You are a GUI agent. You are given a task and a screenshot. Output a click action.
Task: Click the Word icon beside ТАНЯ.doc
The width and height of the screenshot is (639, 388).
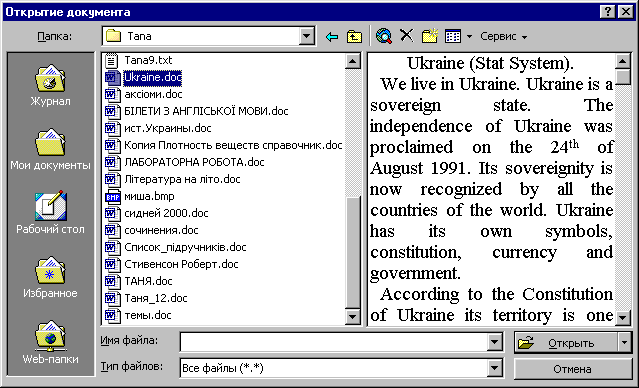coord(112,282)
